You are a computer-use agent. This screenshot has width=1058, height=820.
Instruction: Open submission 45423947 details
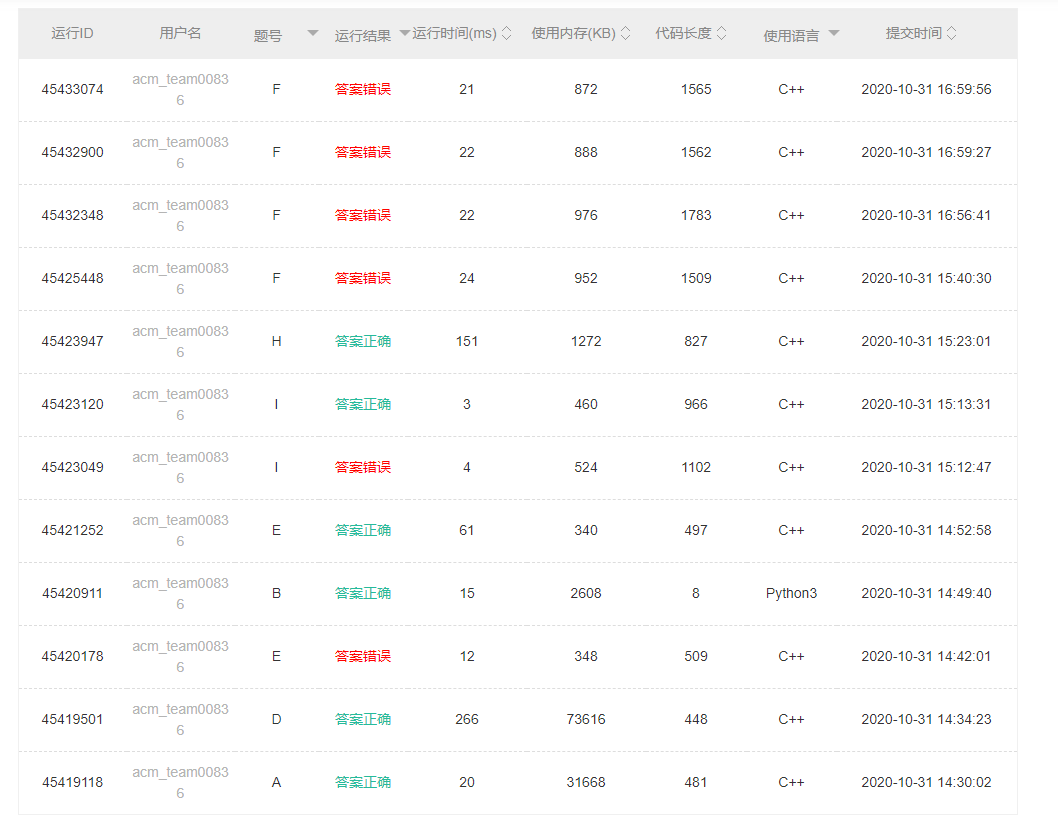72,341
